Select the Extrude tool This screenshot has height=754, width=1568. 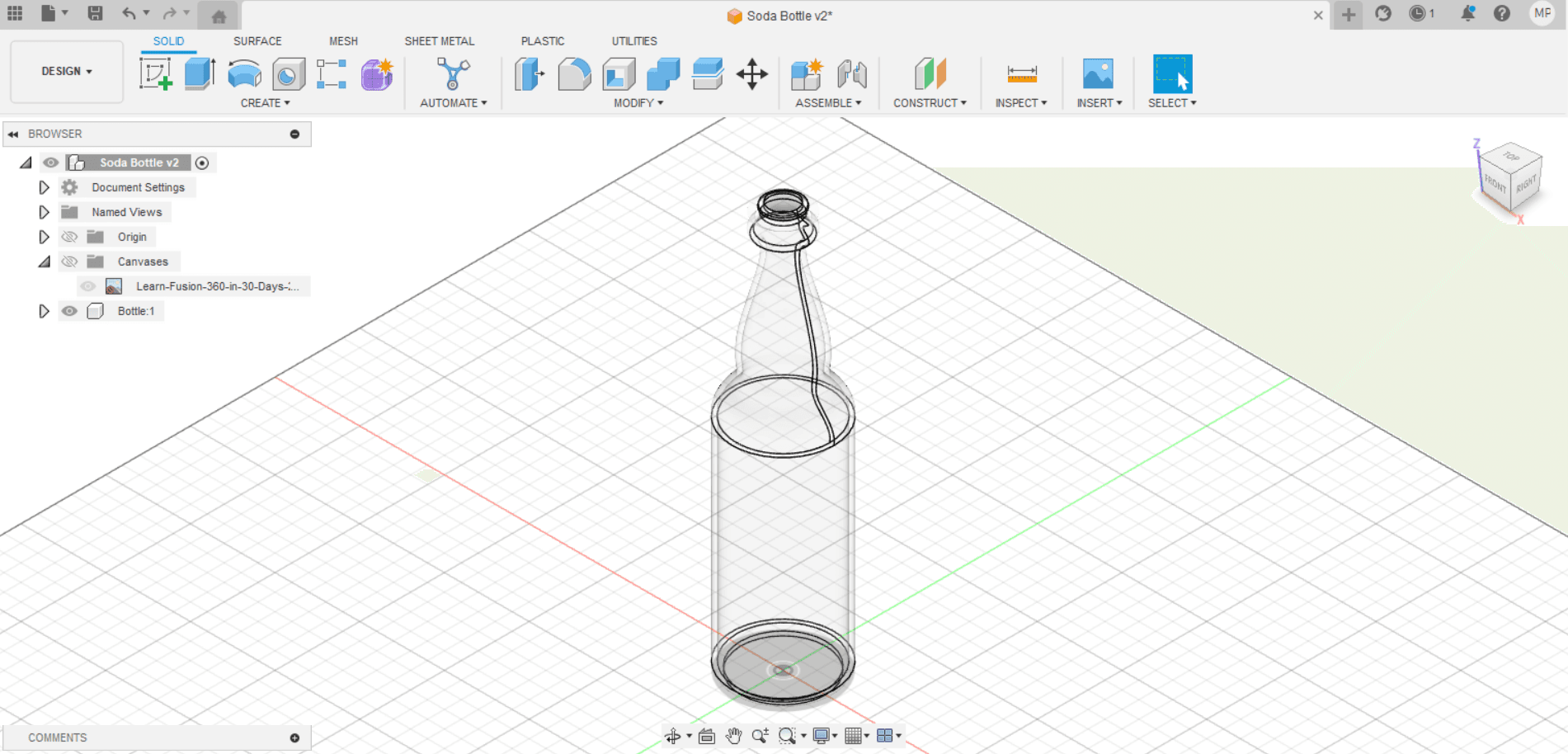coord(200,74)
